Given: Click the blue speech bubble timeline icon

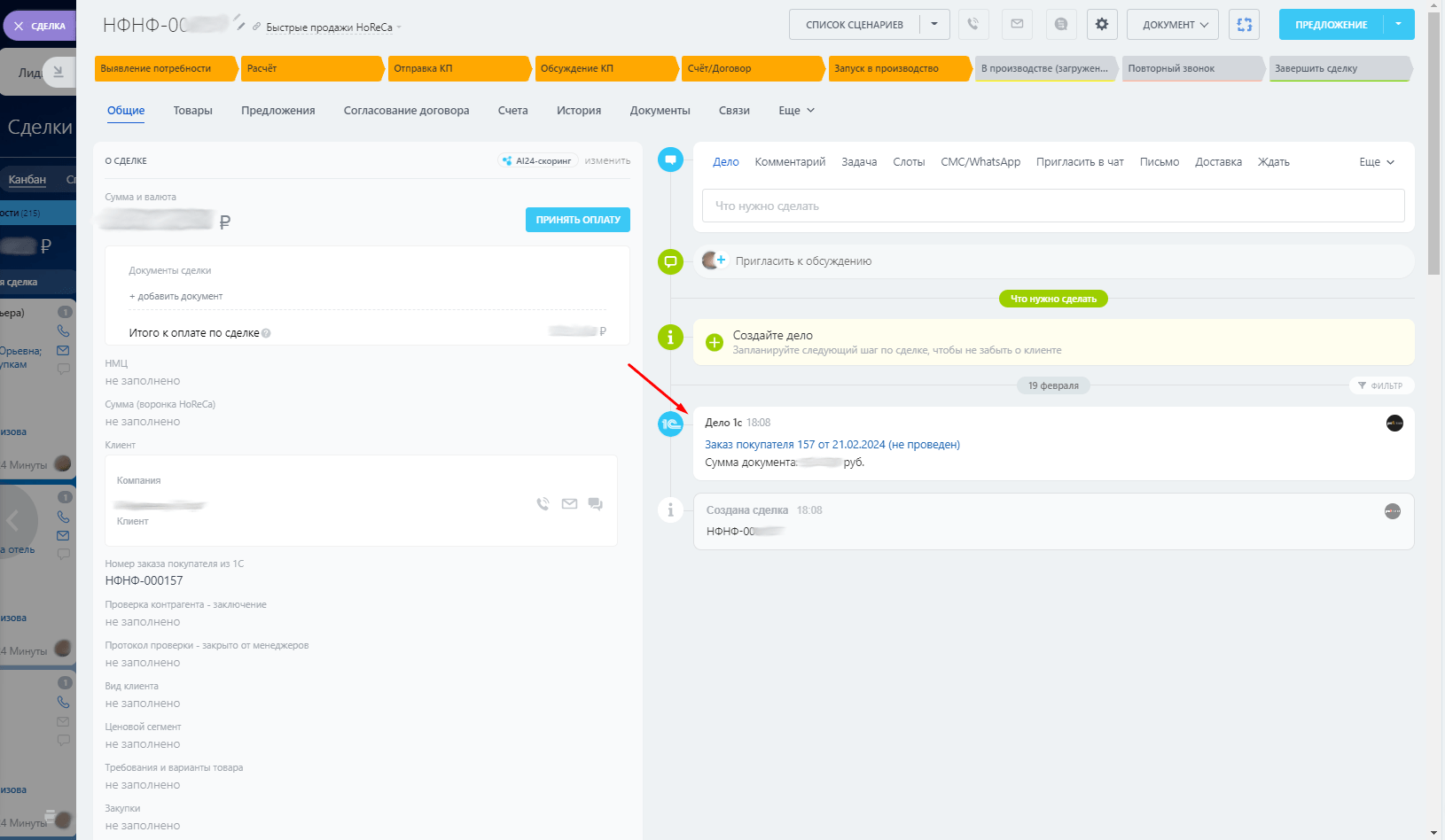Looking at the screenshot, I should (670, 159).
